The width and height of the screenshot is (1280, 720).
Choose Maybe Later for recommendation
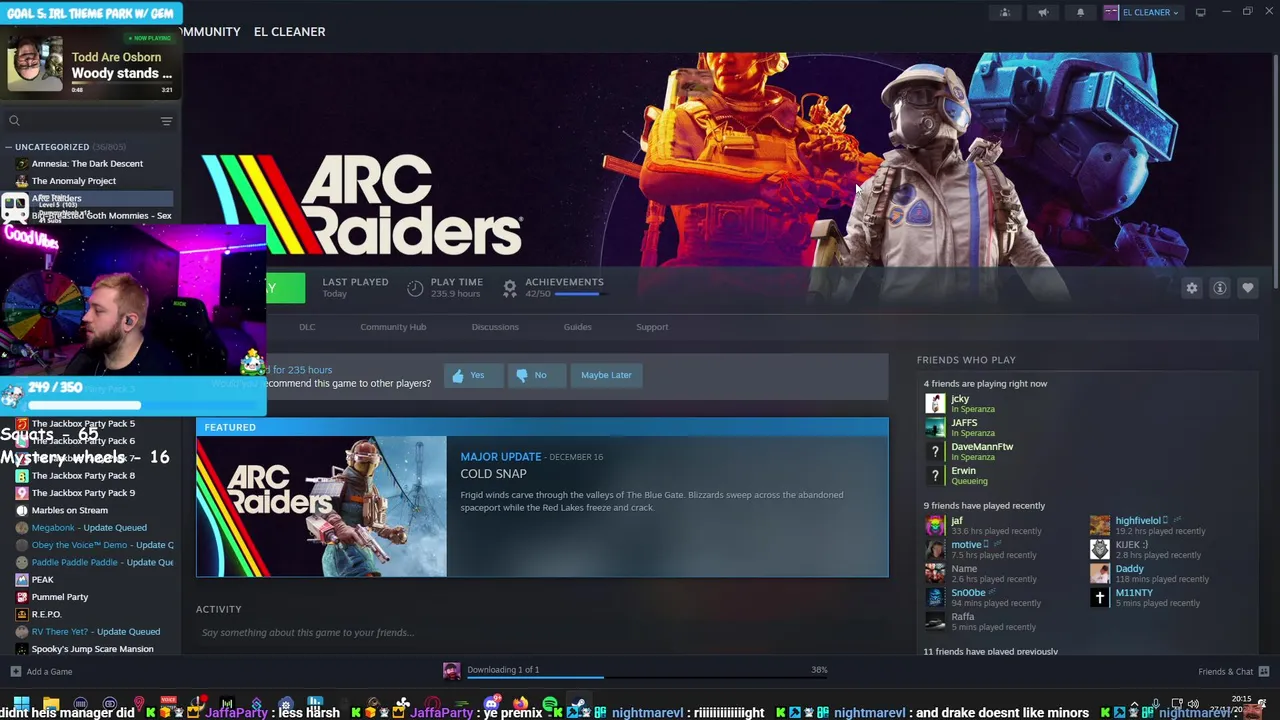point(606,375)
